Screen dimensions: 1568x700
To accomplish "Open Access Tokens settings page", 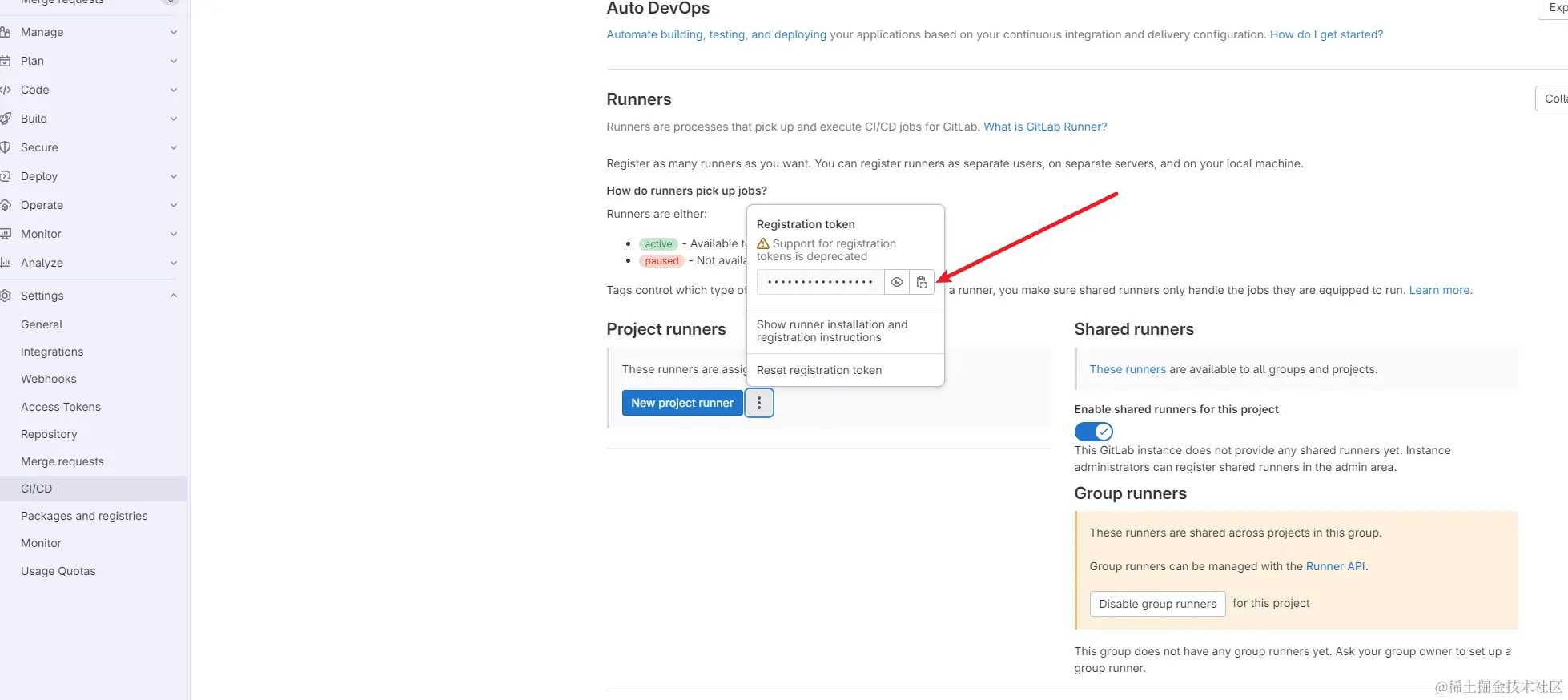I will [61, 407].
